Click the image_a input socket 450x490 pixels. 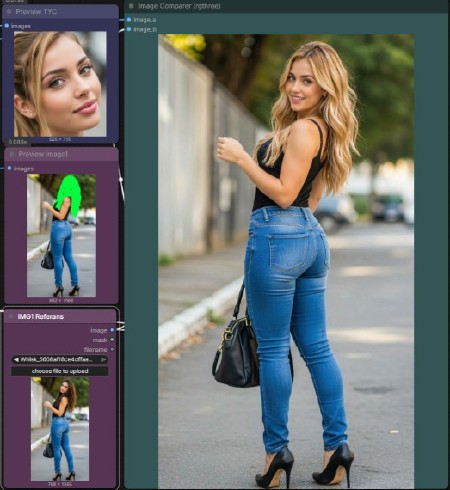(x=129, y=20)
